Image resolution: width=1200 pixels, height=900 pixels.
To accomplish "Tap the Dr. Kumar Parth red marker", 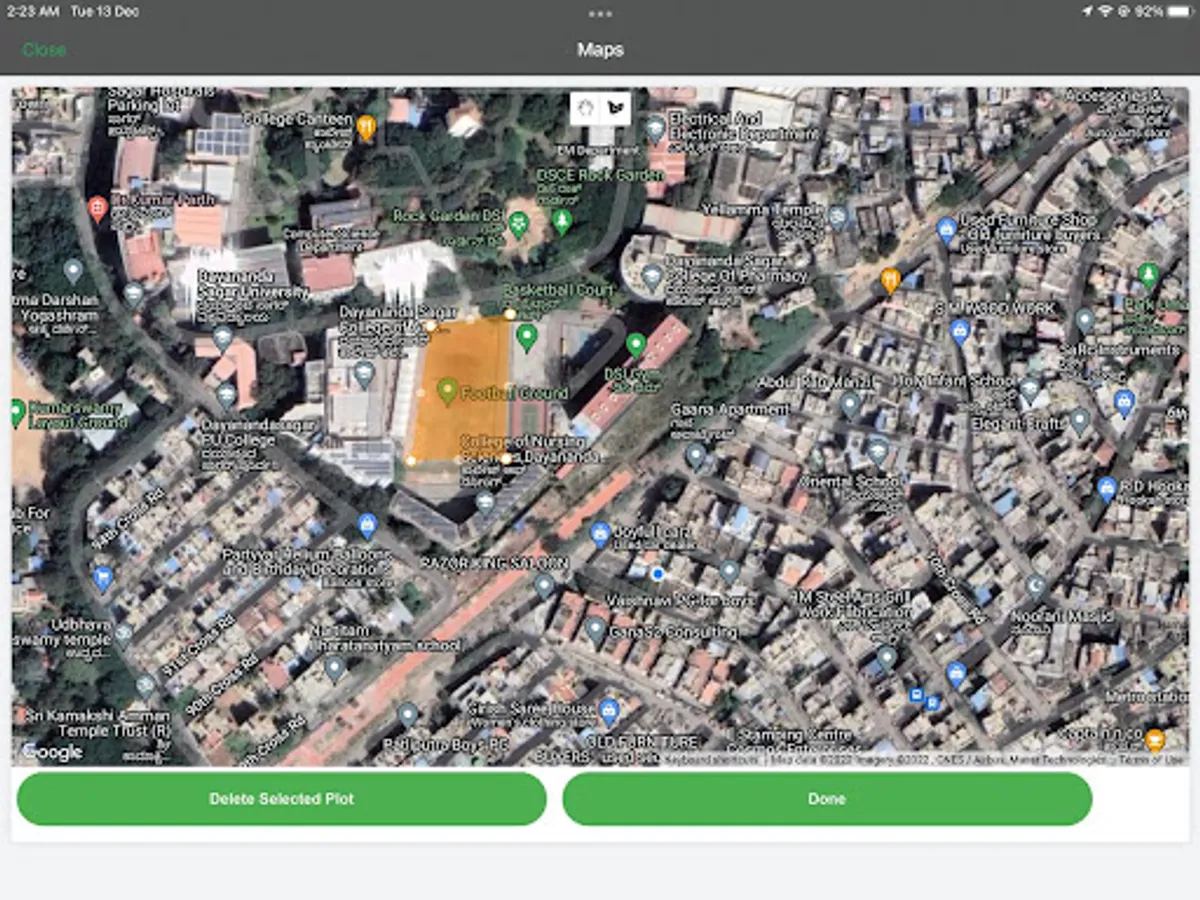I will 97,209.
